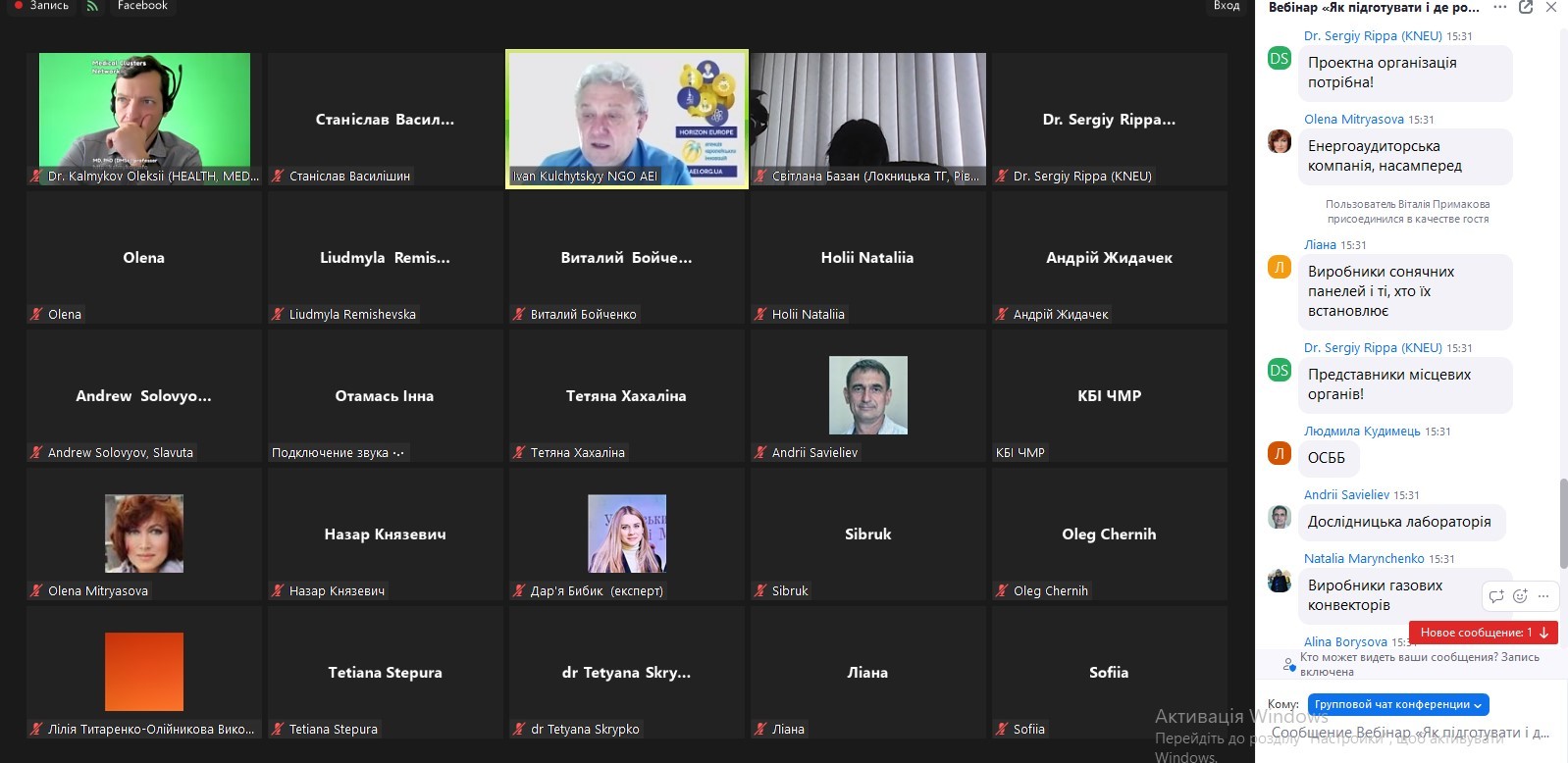The height and width of the screenshot is (763, 1568).
Task: Select the Dr. Sergiy Rippa participant tile
Action: click(1110, 120)
